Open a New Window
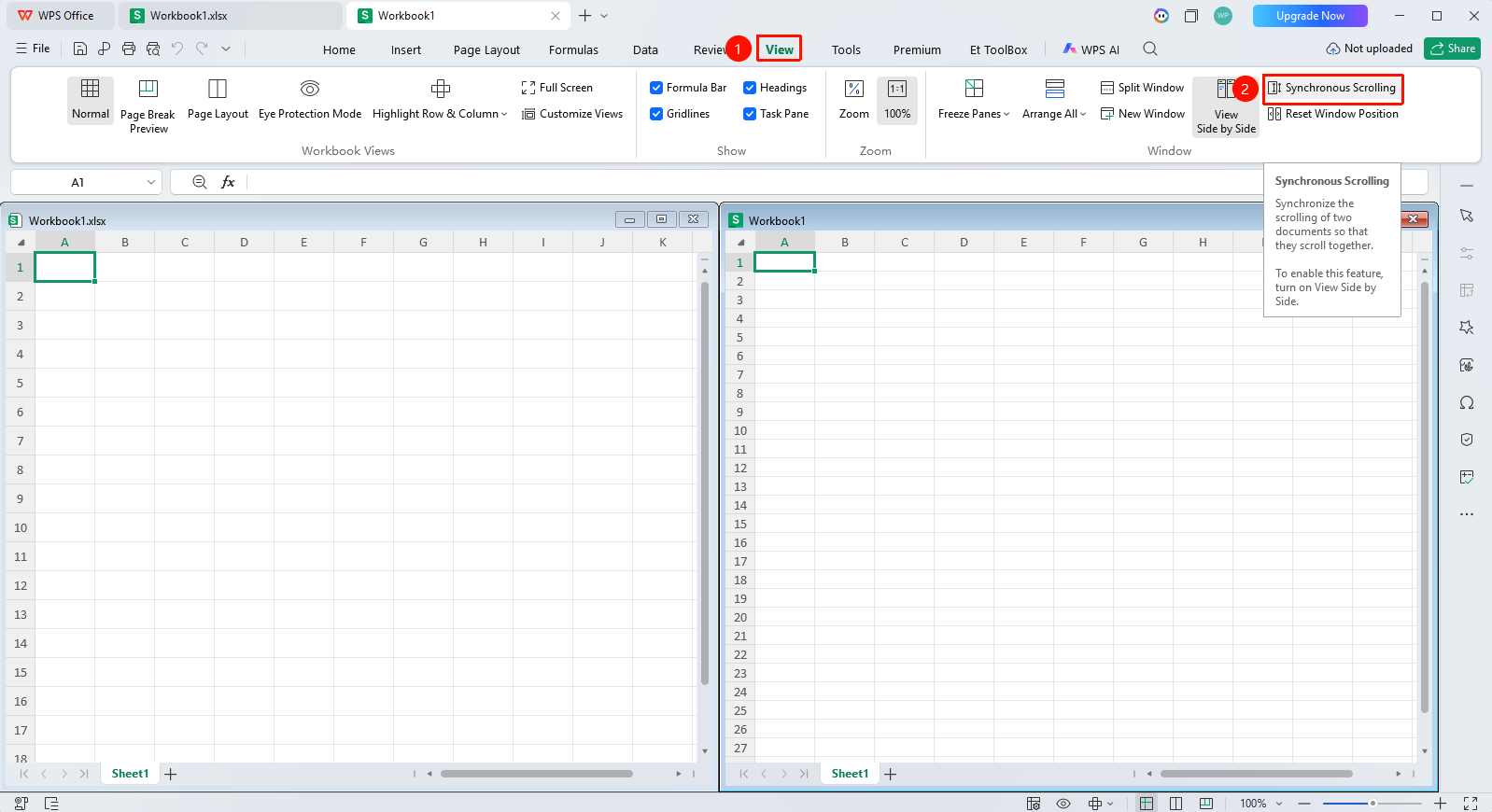1492x812 pixels. [x=1143, y=114]
